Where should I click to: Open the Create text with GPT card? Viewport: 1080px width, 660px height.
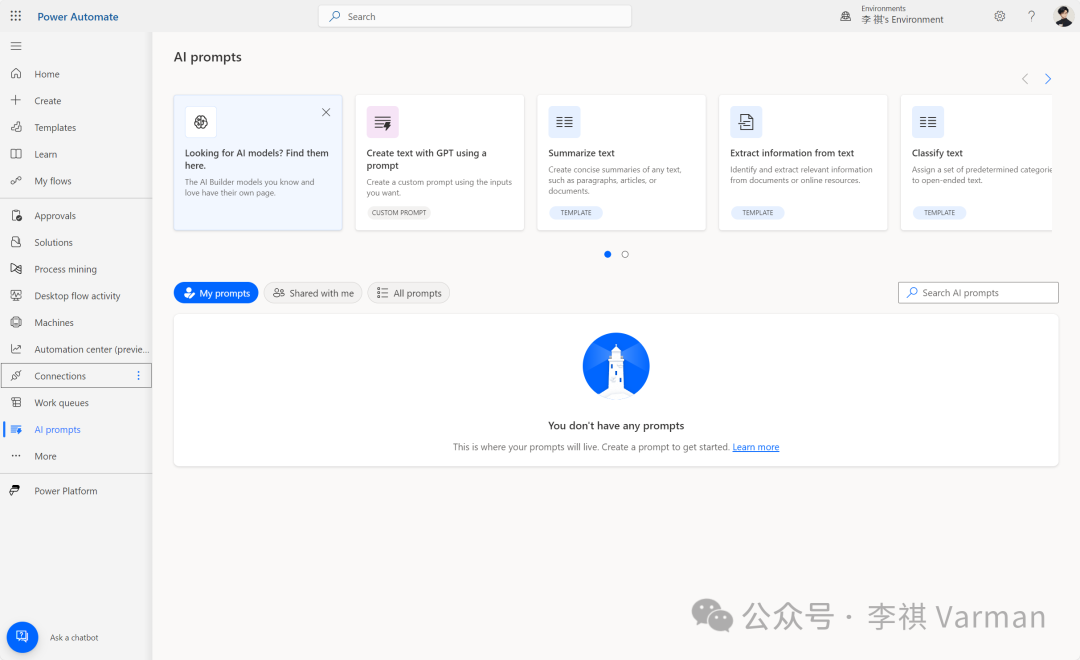pyautogui.click(x=439, y=163)
